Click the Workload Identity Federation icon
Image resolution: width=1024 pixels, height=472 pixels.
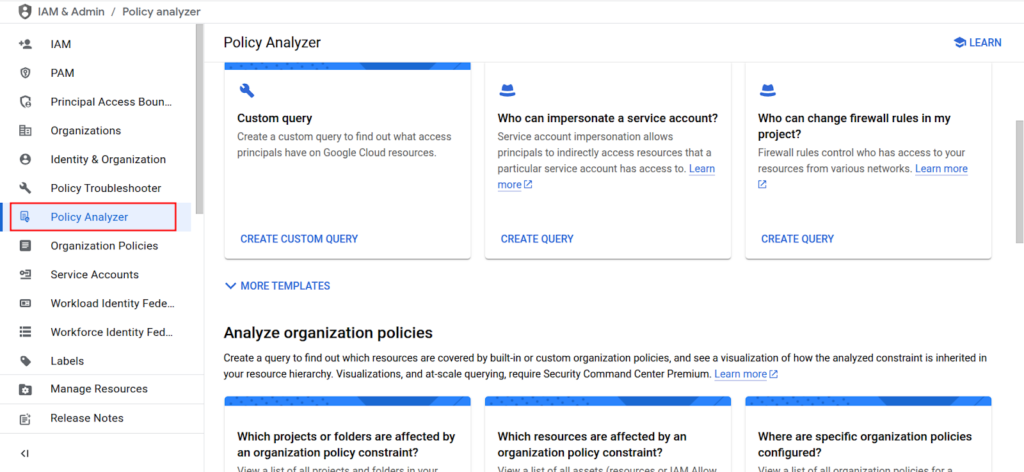pyautogui.click(x=25, y=303)
